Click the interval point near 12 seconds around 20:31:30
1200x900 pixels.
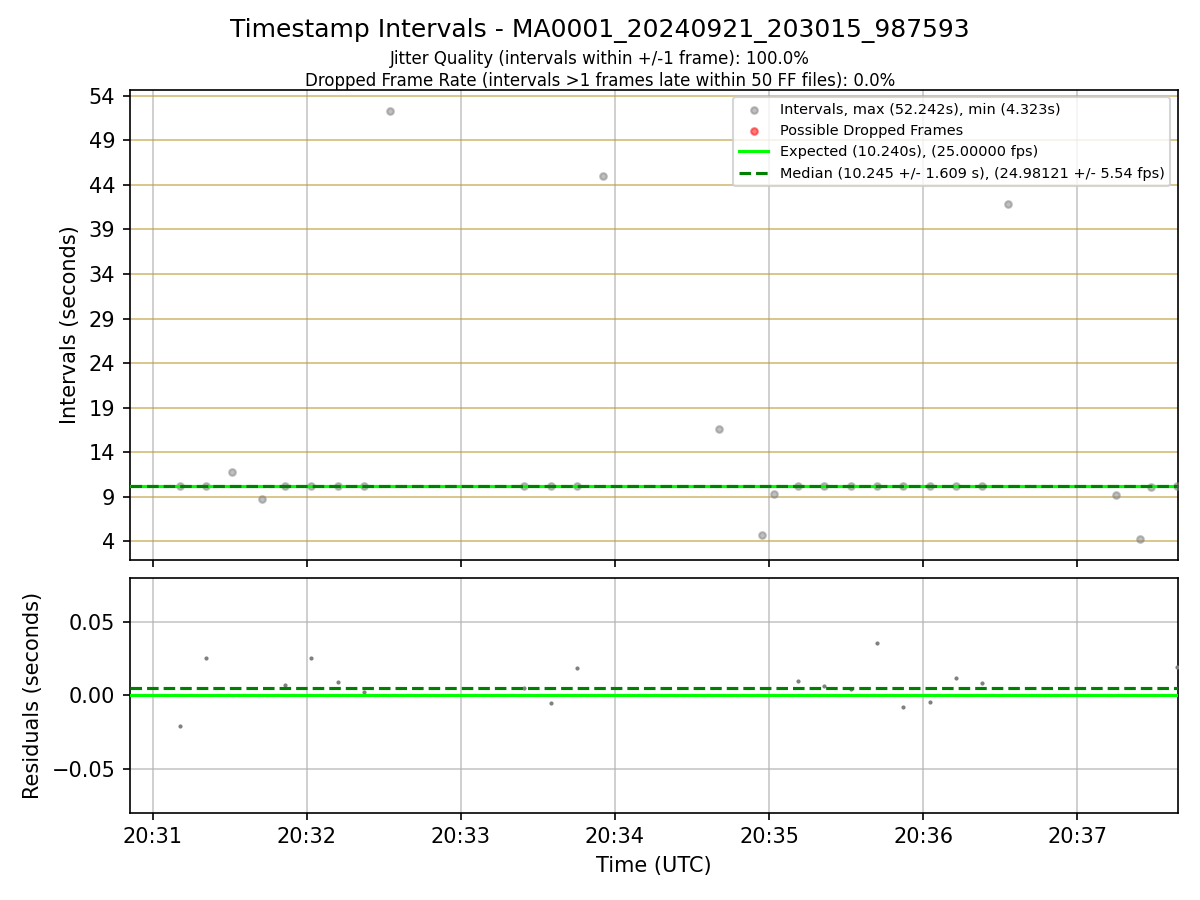click(232, 472)
